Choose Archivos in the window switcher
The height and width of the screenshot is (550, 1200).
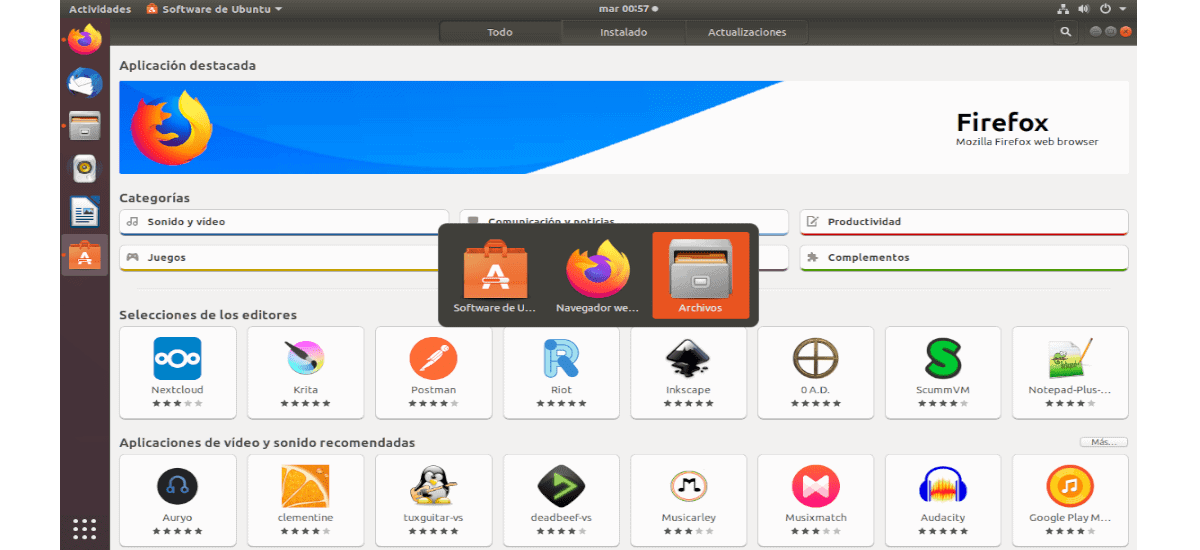[x=700, y=275]
